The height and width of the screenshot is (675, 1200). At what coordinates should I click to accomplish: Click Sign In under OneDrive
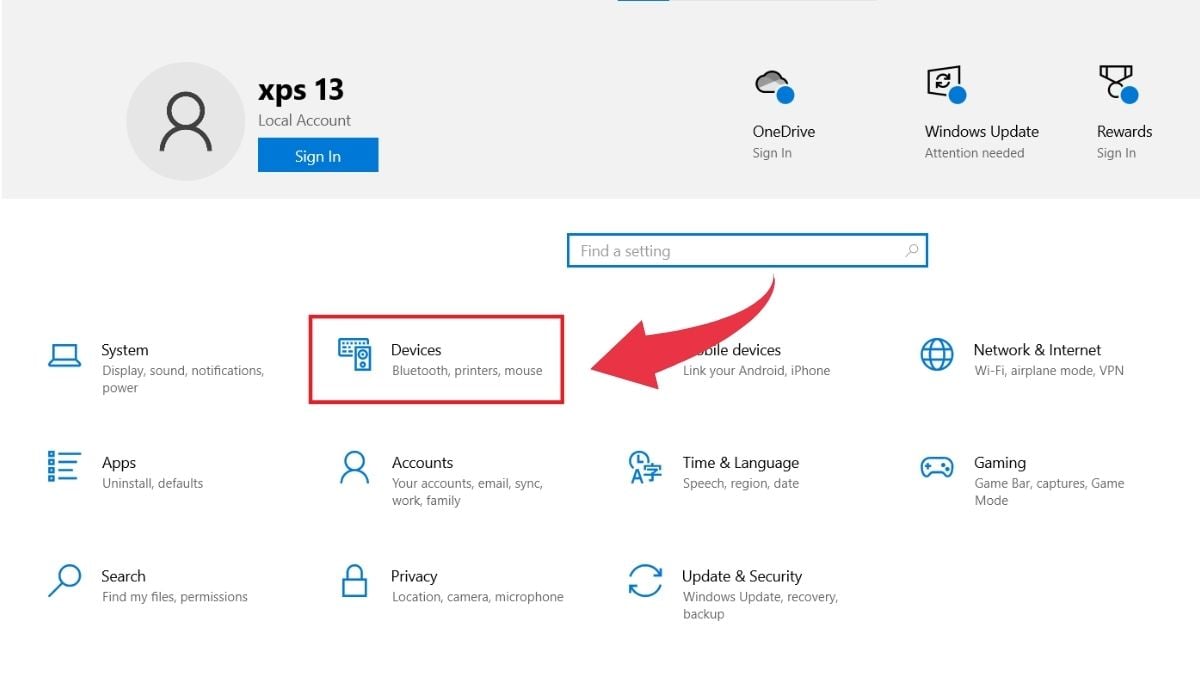point(772,153)
